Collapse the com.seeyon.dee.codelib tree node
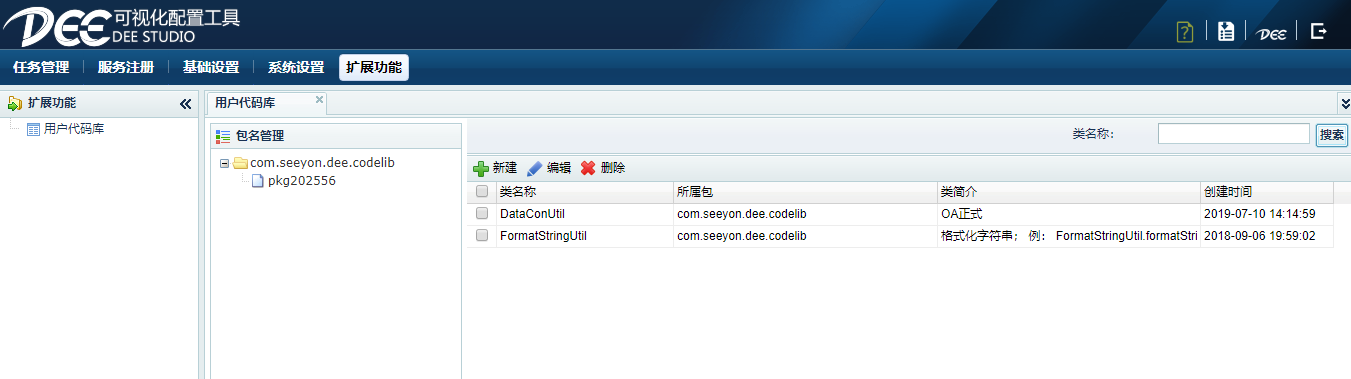Screen dimensions: 1351x379 225,163
